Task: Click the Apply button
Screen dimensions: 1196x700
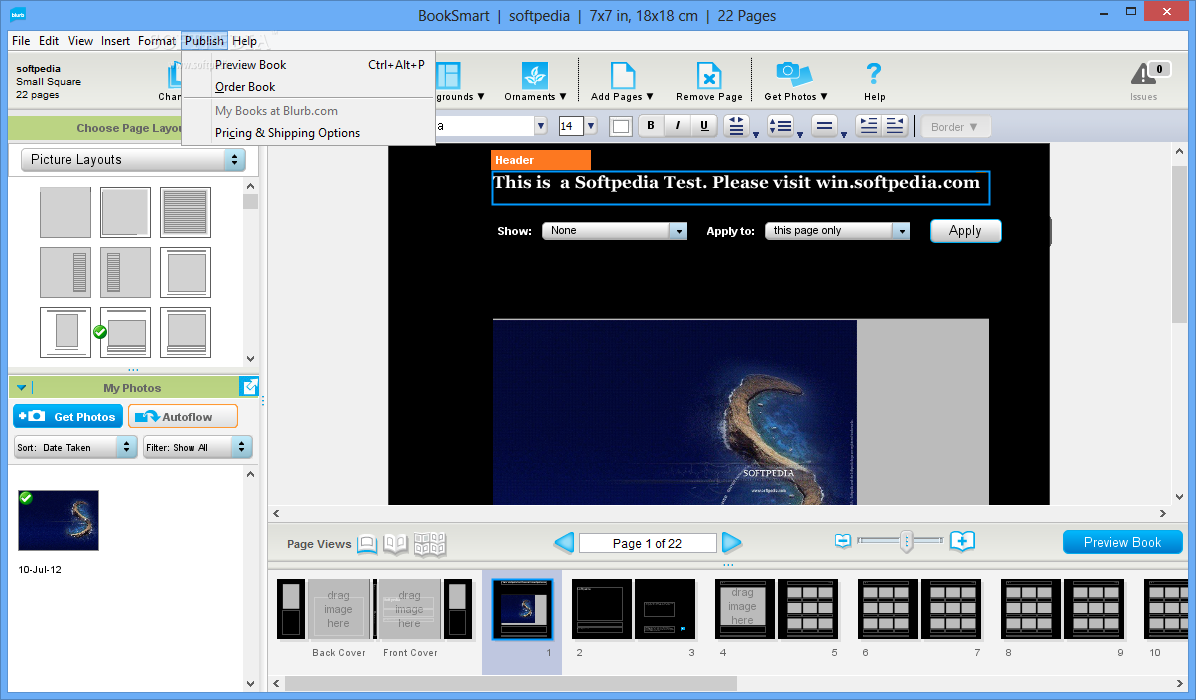Action: (x=965, y=230)
